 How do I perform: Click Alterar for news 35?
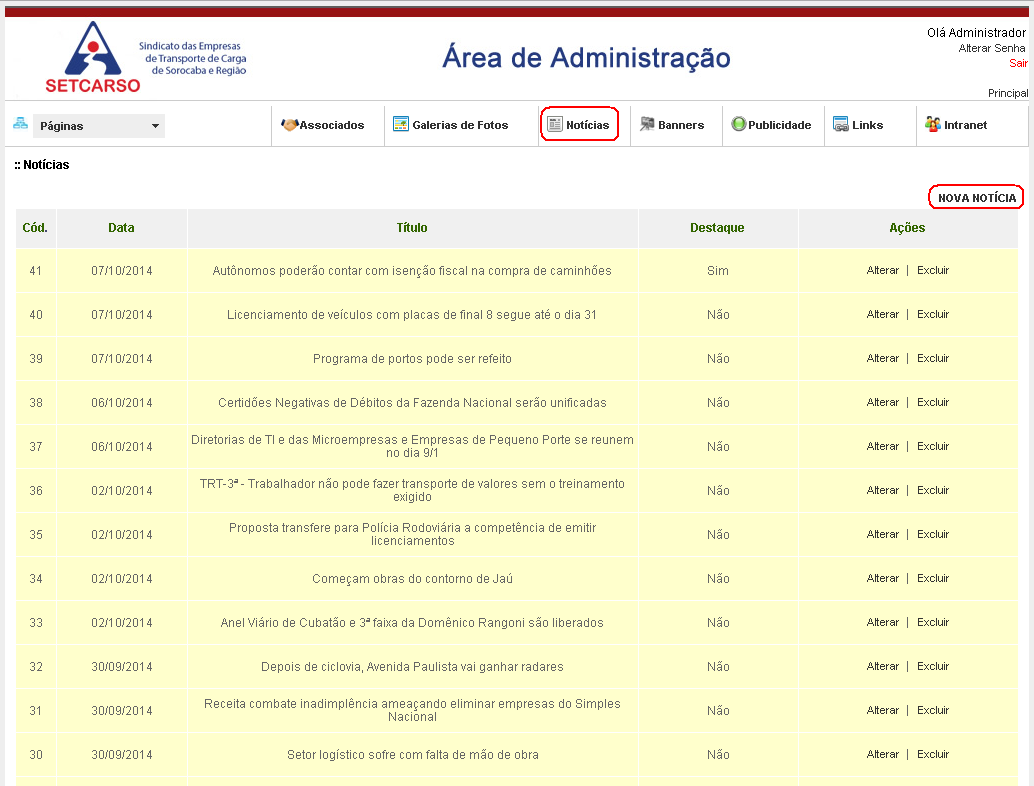882,534
